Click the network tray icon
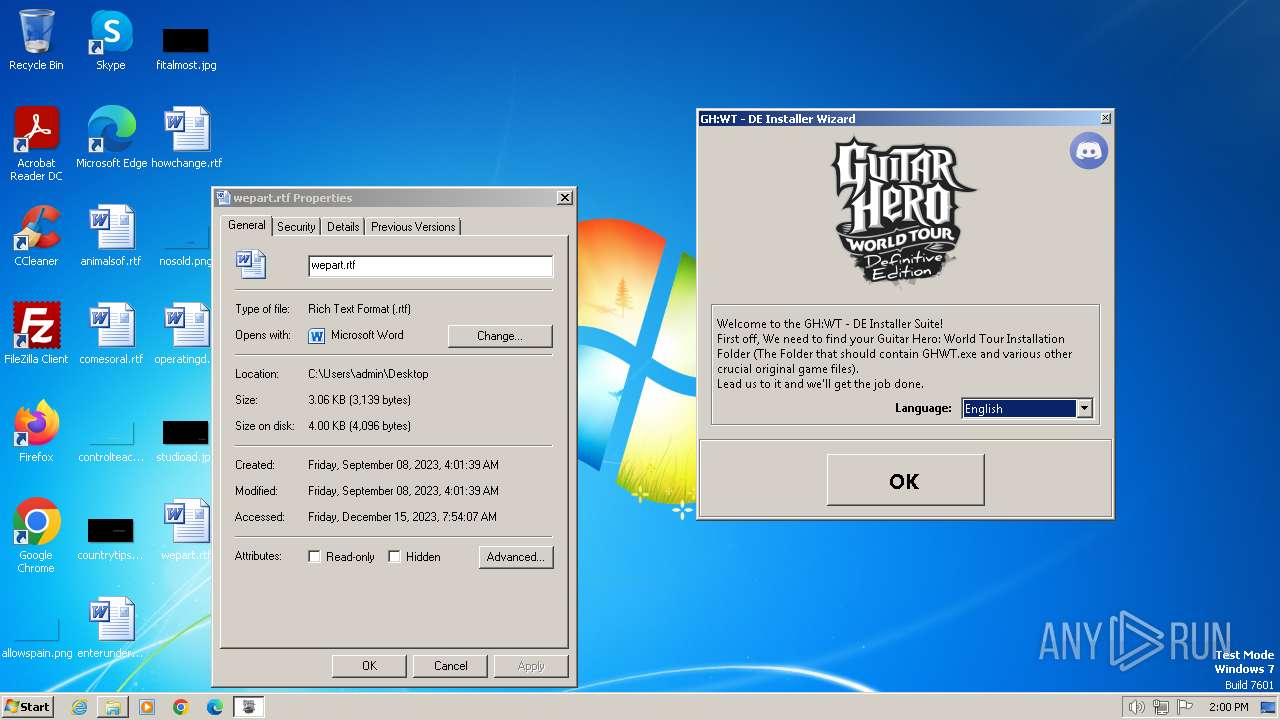The width and height of the screenshot is (1280, 720). pos(1161,707)
